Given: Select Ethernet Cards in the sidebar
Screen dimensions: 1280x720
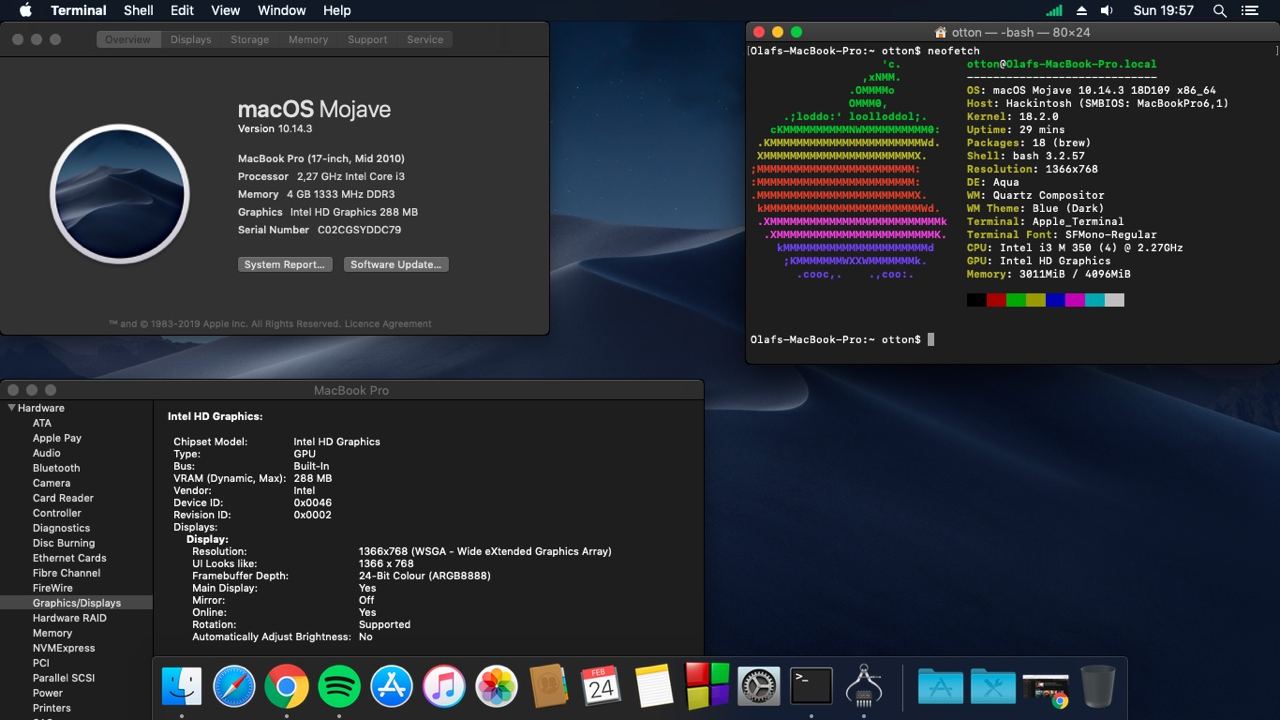Looking at the screenshot, I should tap(69, 558).
